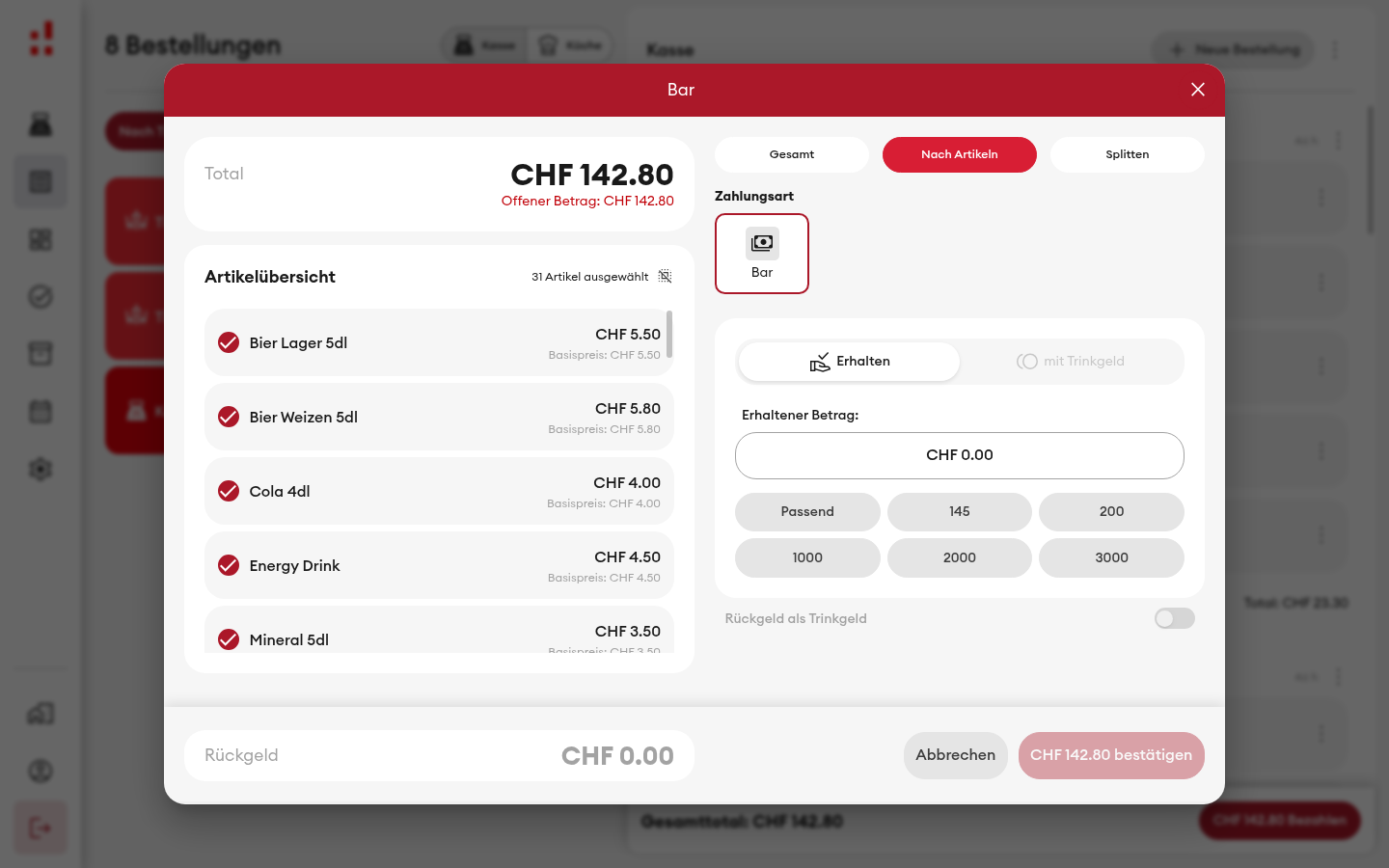Uncheck the Energy Drink item
The image size is (1389, 868).
pyautogui.click(x=229, y=565)
